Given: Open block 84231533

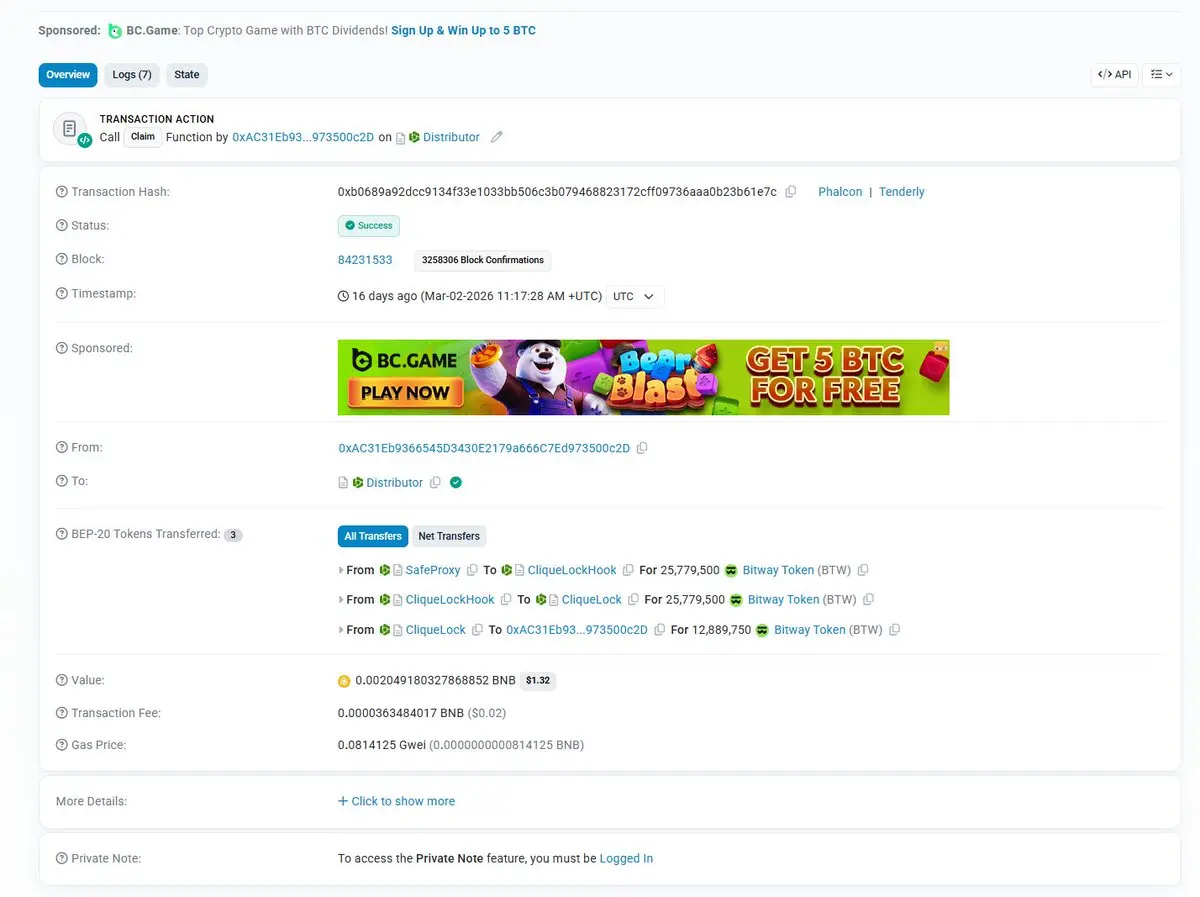Looking at the screenshot, I should 365,260.
